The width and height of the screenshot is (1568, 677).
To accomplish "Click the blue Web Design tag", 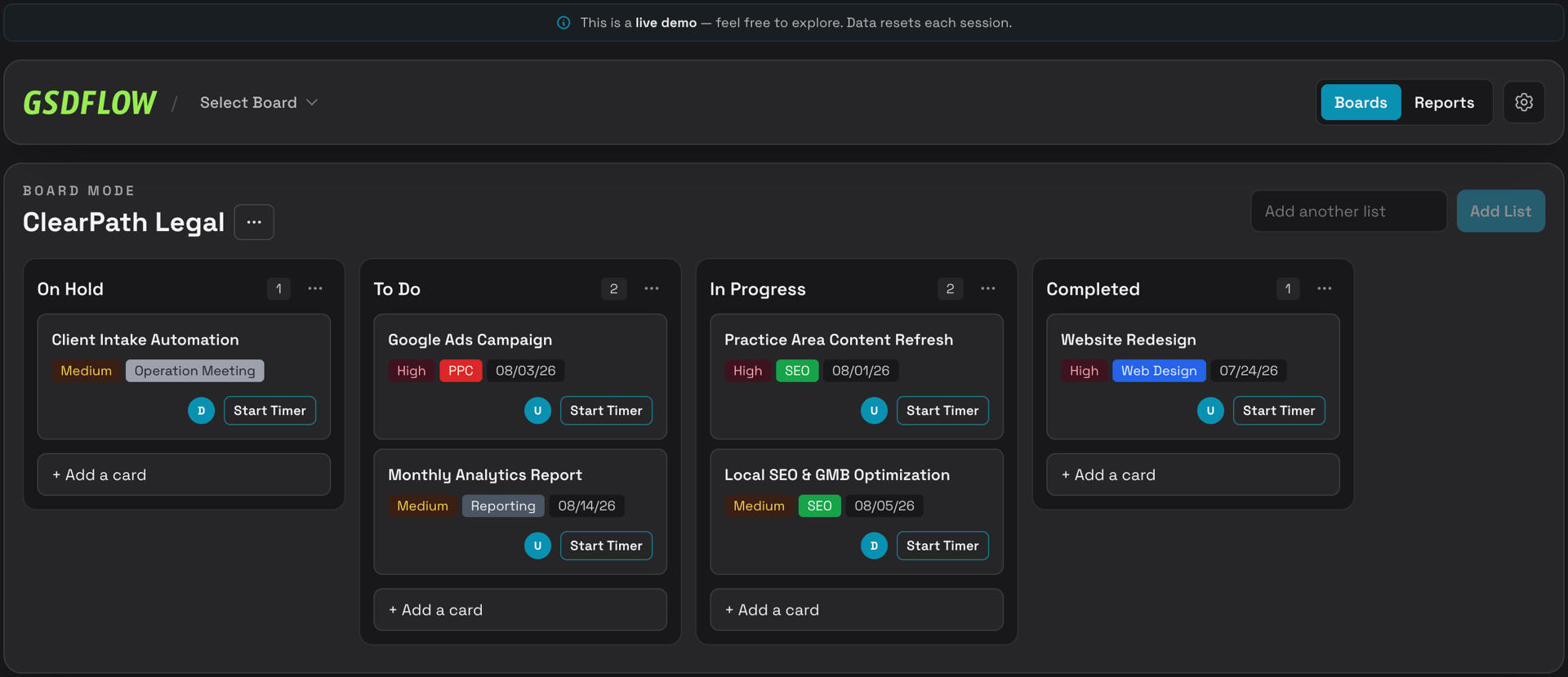I will [1159, 371].
